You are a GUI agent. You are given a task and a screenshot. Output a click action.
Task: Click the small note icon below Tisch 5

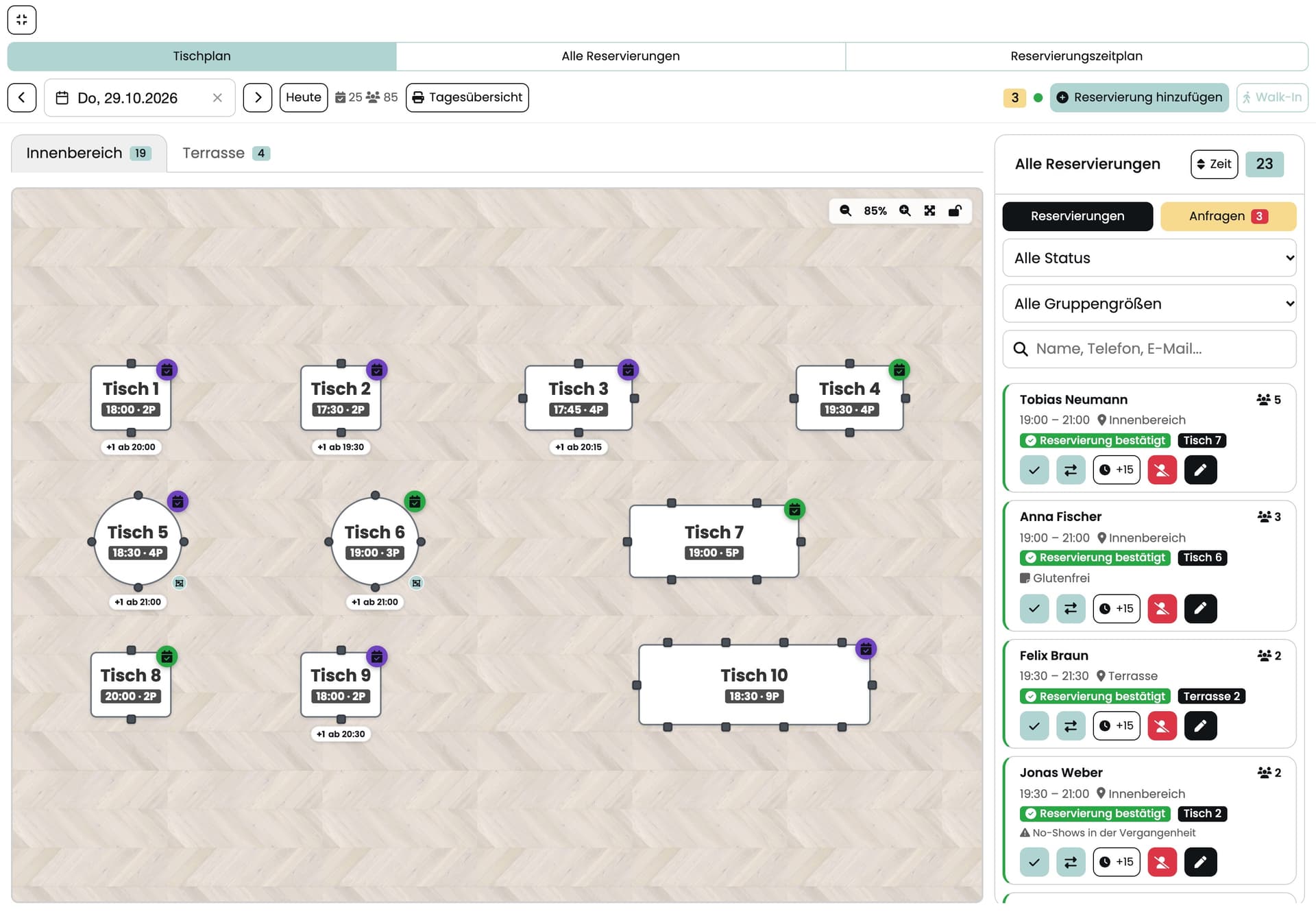pyautogui.click(x=180, y=583)
